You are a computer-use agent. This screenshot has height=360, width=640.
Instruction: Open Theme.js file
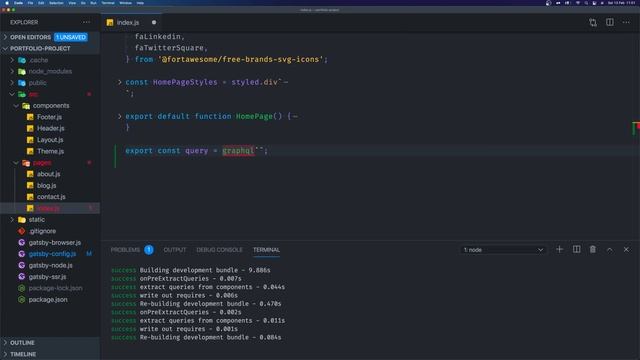(x=50, y=151)
